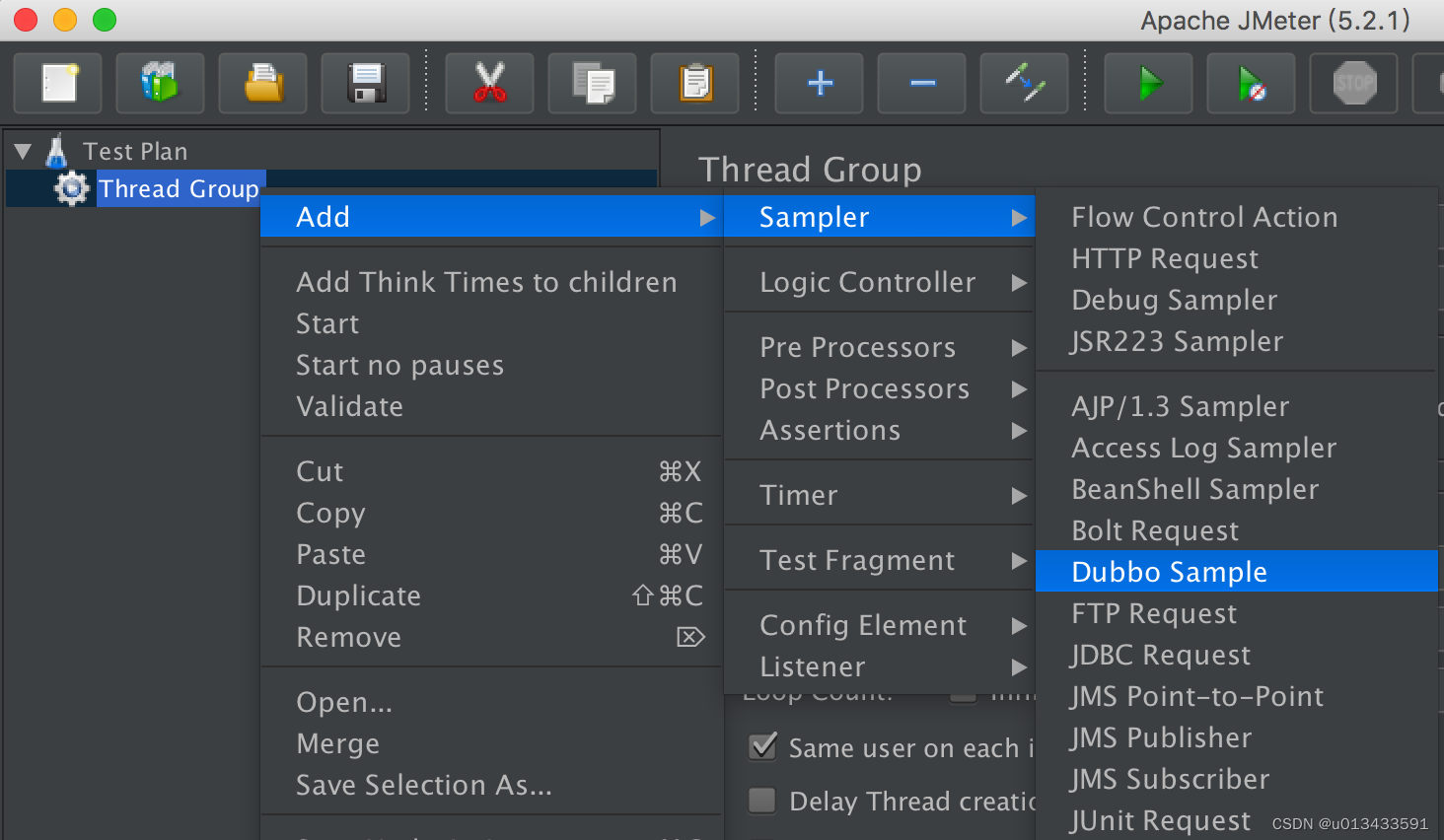Select JMS Publisher sampler
Screen dimensions: 1444x840
click(x=1237, y=737)
